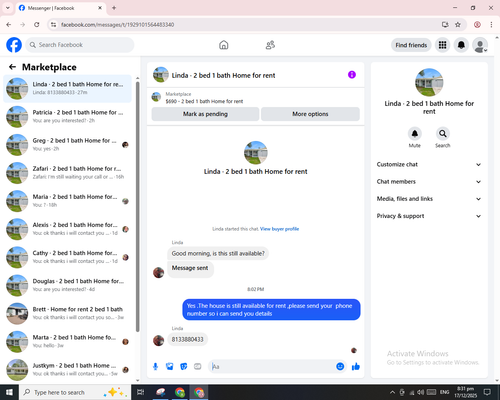Click the Facebook logo
The height and width of the screenshot is (400, 500).
14,45
